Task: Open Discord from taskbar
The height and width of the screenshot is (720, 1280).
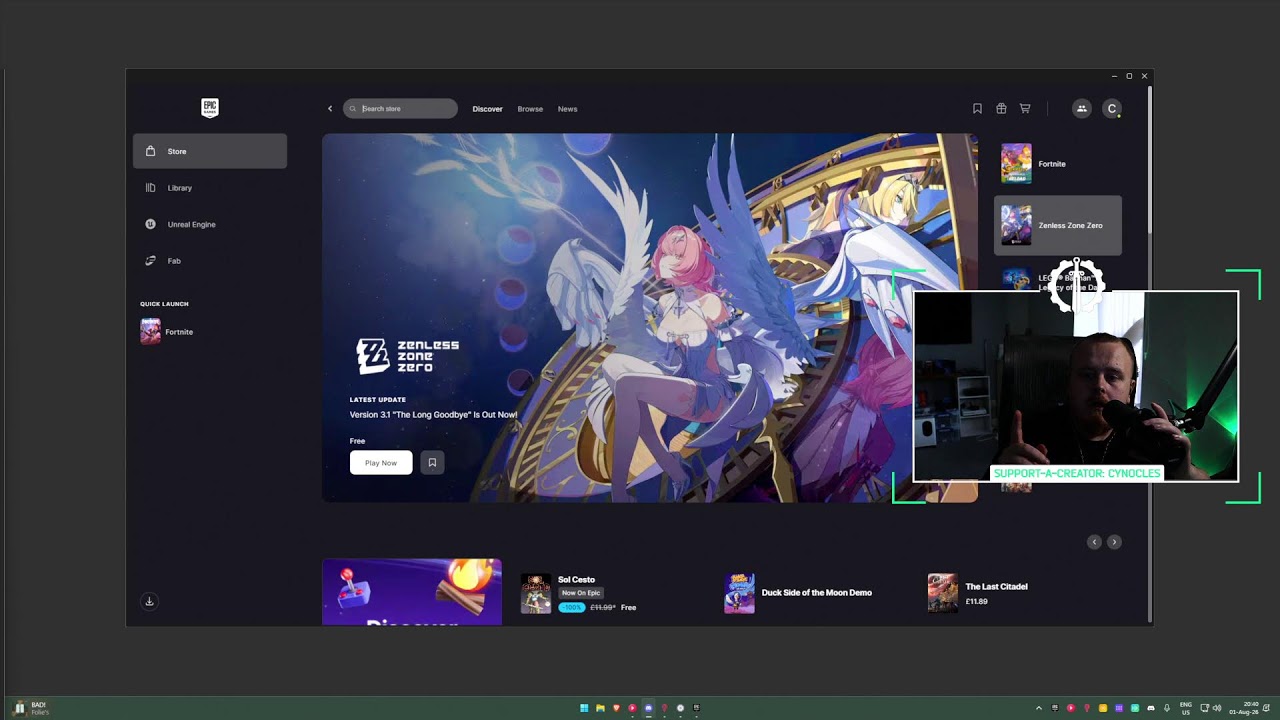Action: tap(648, 708)
